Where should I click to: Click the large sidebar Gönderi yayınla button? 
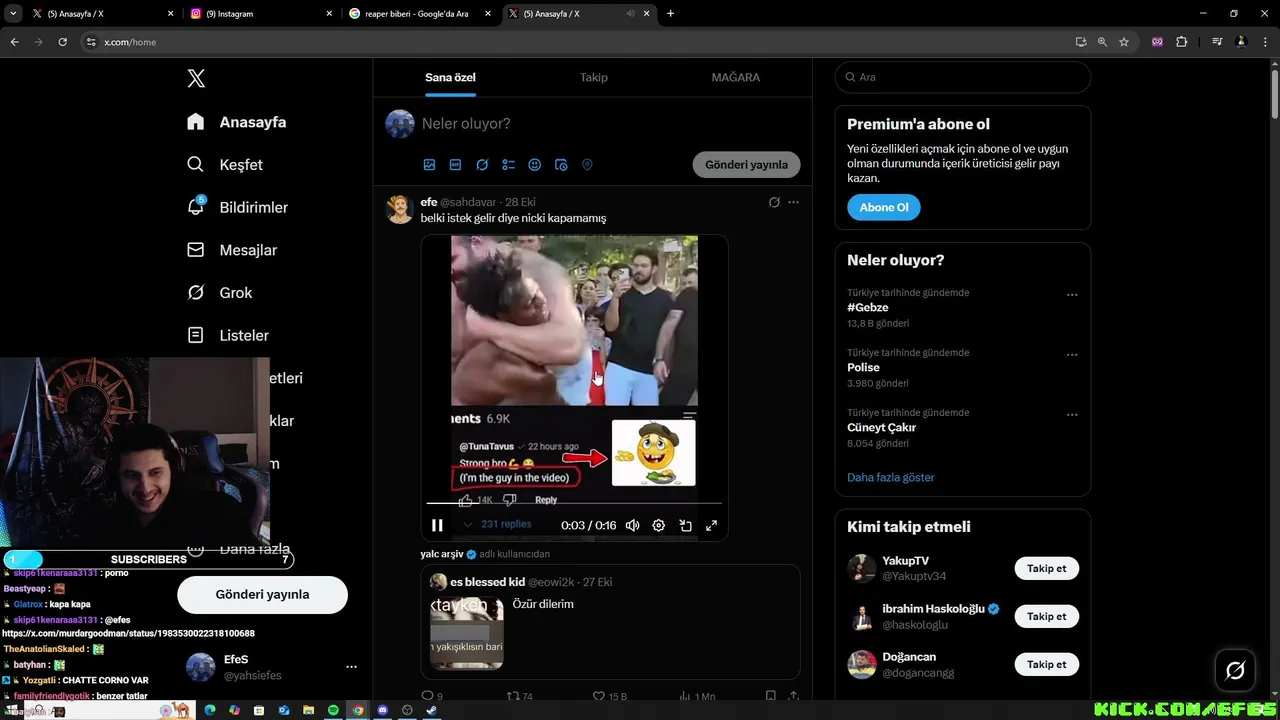[x=262, y=594]
